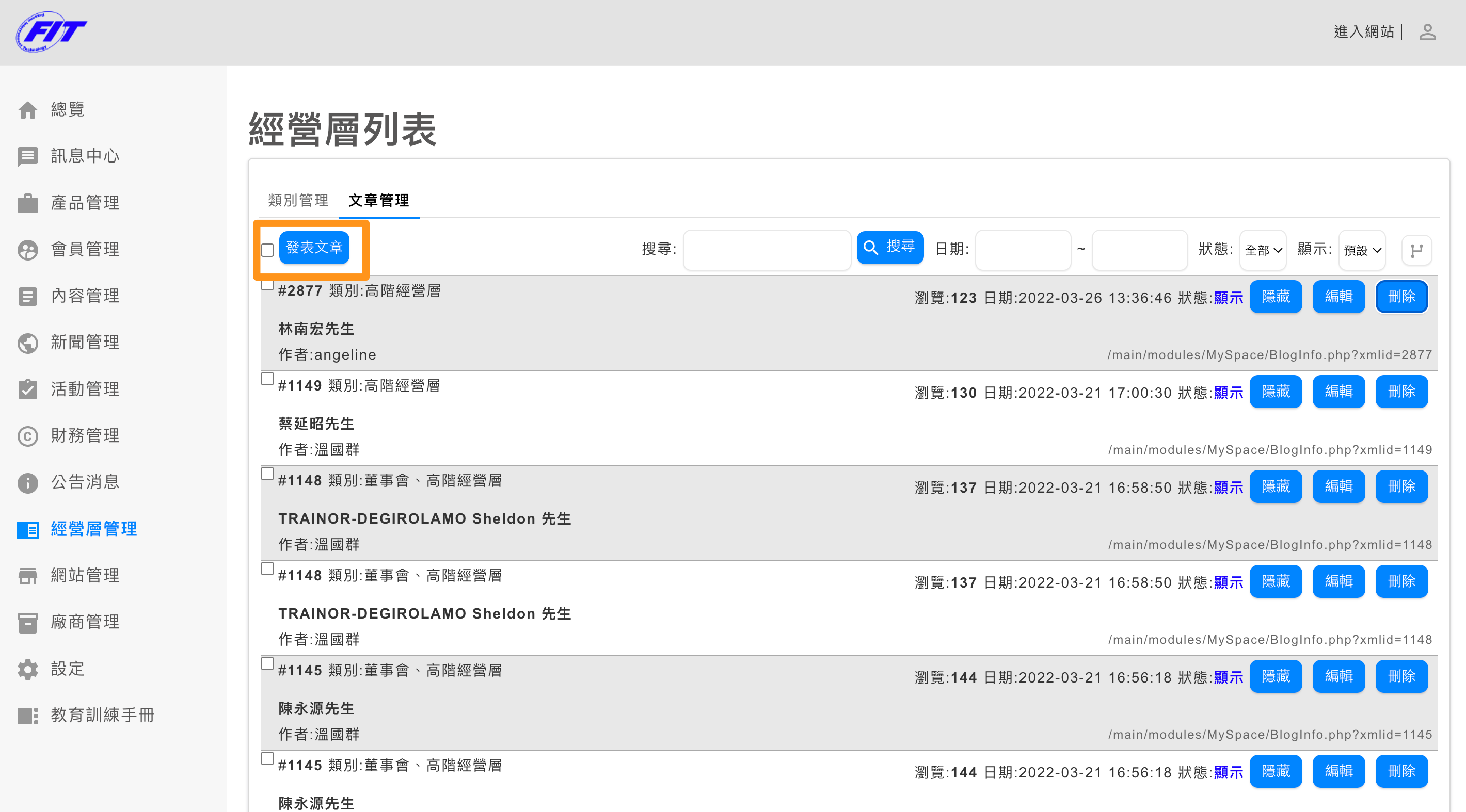Click the copyright icon beside 財務管理
The image size is (1466, 812).
pos(27,436)
